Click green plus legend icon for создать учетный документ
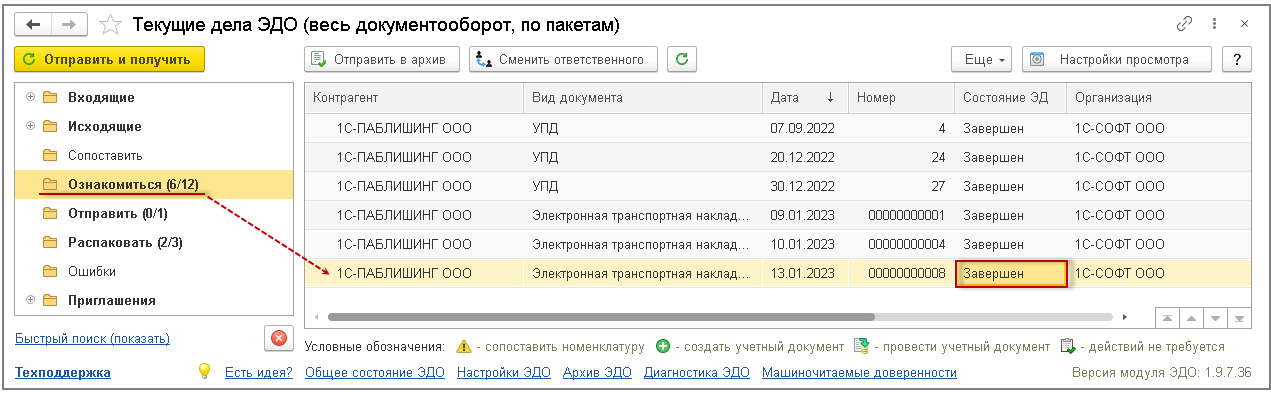Image resolution: width=1271 pixels, height=394 pixels. point(662,346)
